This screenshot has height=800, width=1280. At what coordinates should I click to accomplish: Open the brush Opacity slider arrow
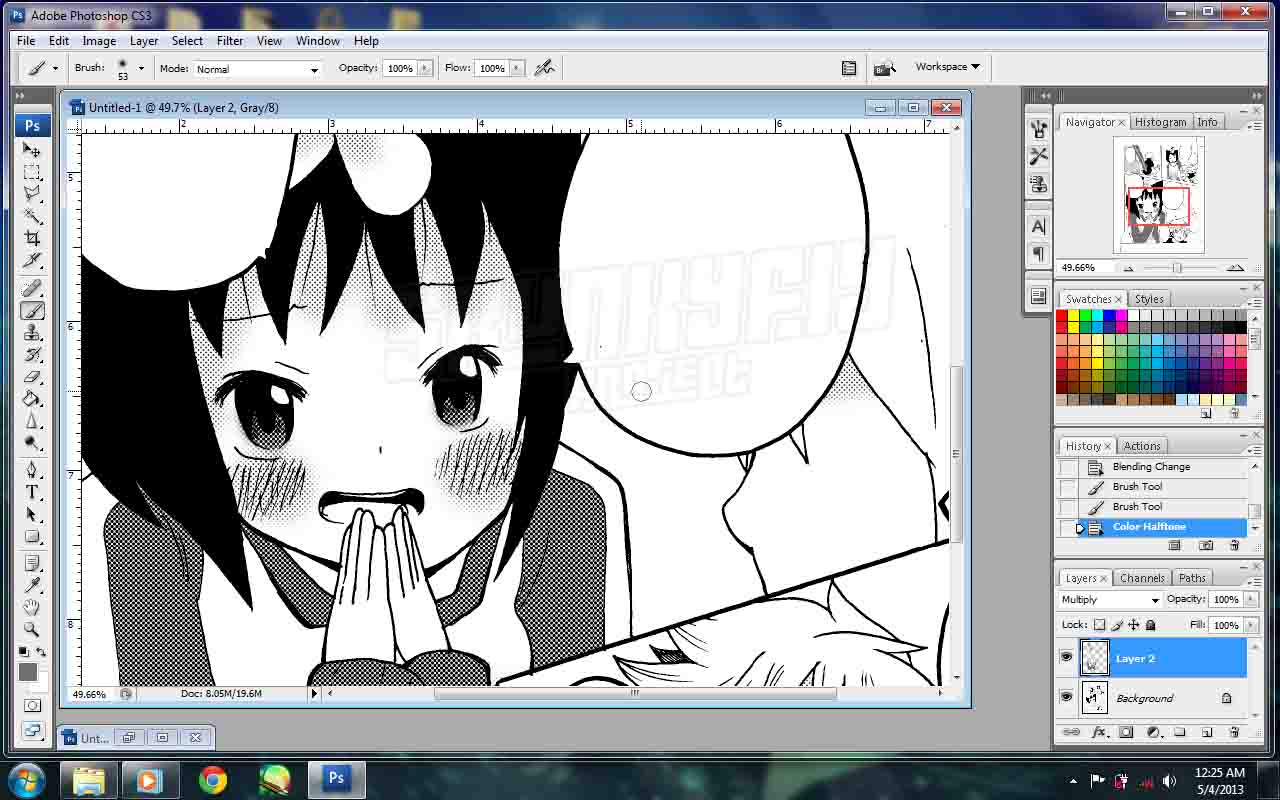coord(425,68)
